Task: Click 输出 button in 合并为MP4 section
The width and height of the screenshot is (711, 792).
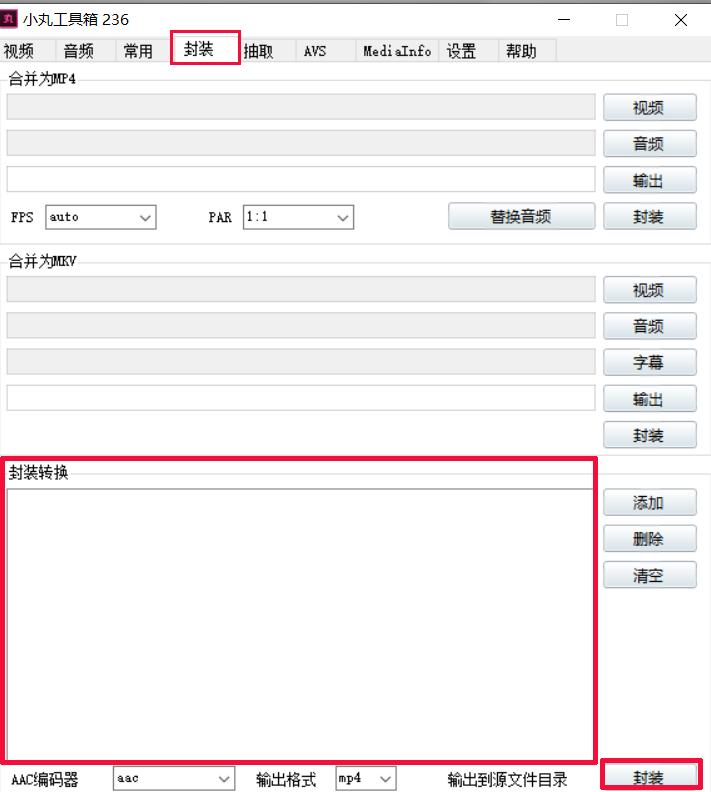Action: coord(649,180)
